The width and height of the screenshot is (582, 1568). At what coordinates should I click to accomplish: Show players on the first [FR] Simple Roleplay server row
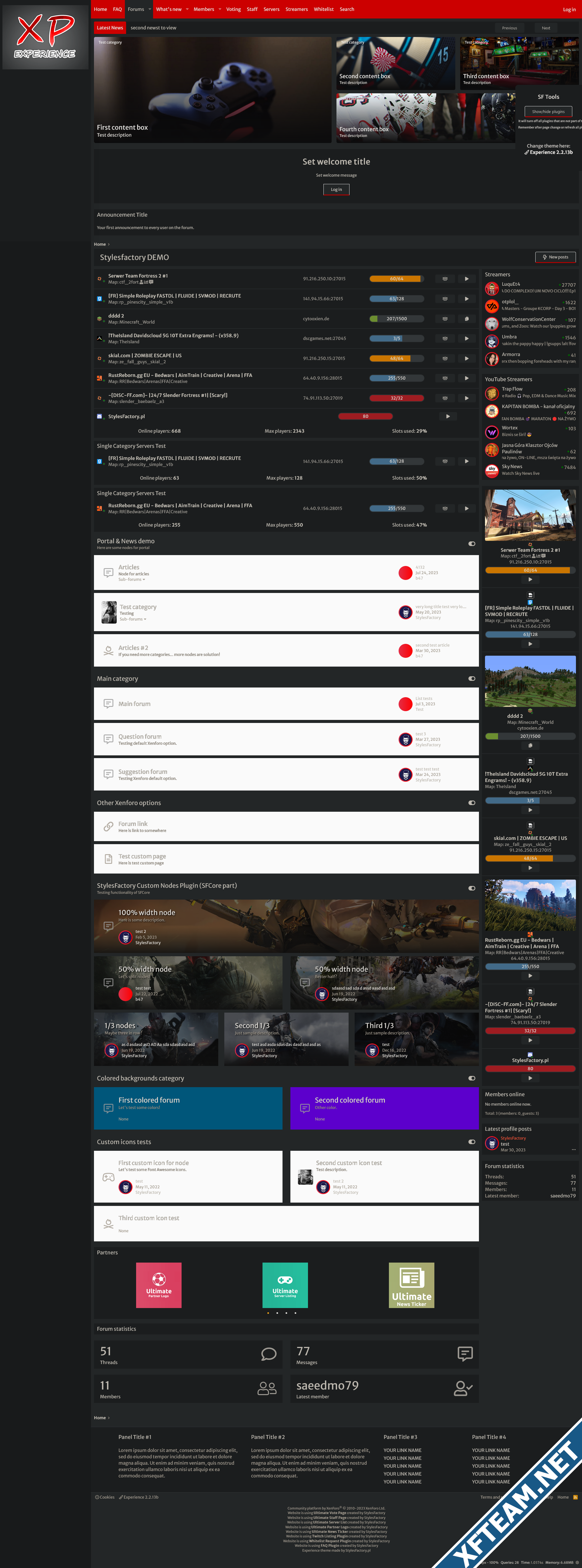click(445, 299)
